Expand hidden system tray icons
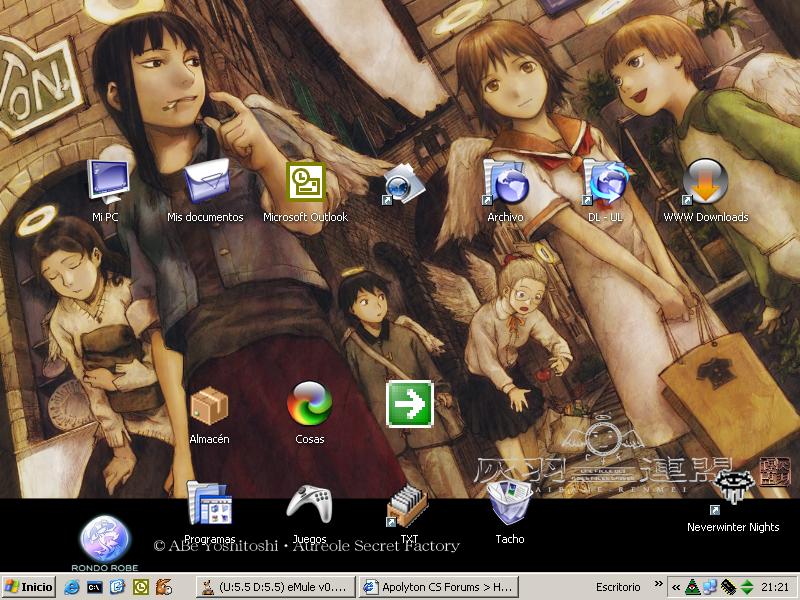The width and height of the screenshot is (800, 600). pyautogui.click(x=676, y=587)
